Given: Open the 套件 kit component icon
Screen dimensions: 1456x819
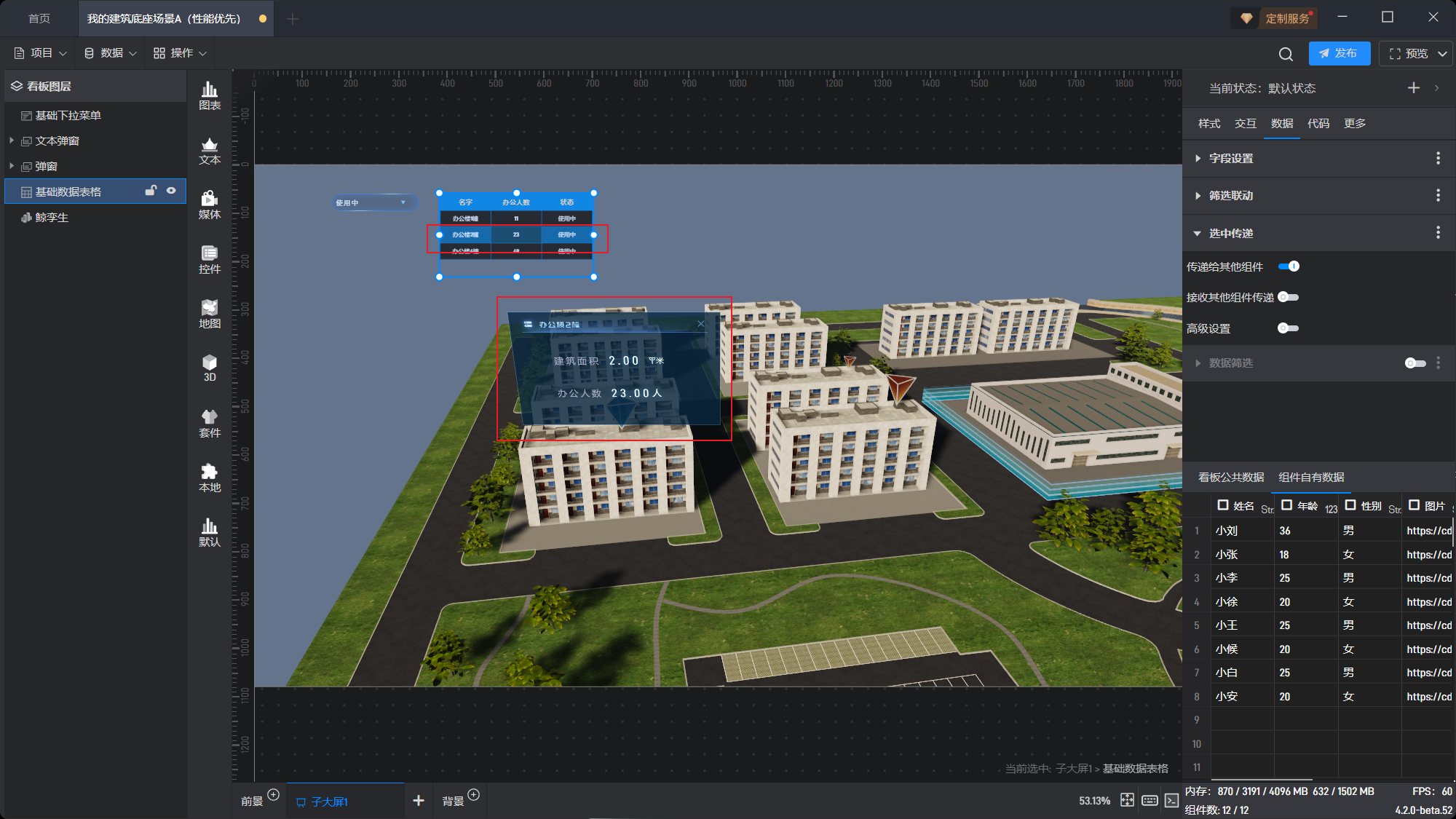Looking at the screenshot, I should (x=210, y=423).
